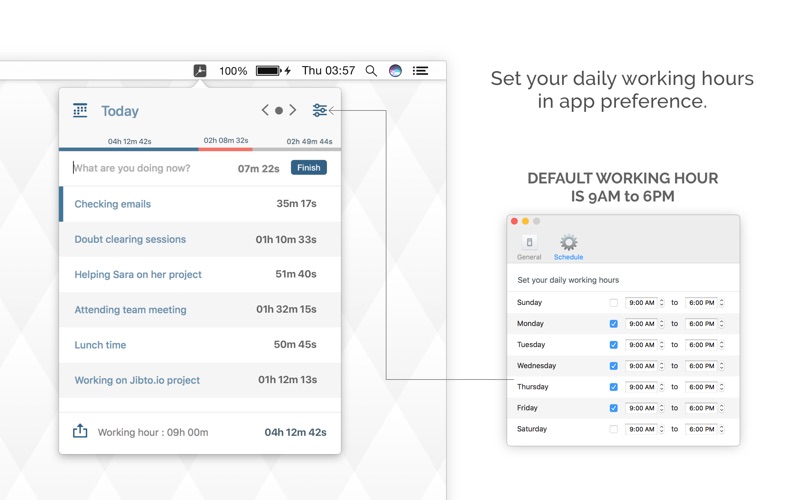This screenshot has height=500, width=800.
Task: Click the Working hour : 09h 00m label
Action: [153, 432]
